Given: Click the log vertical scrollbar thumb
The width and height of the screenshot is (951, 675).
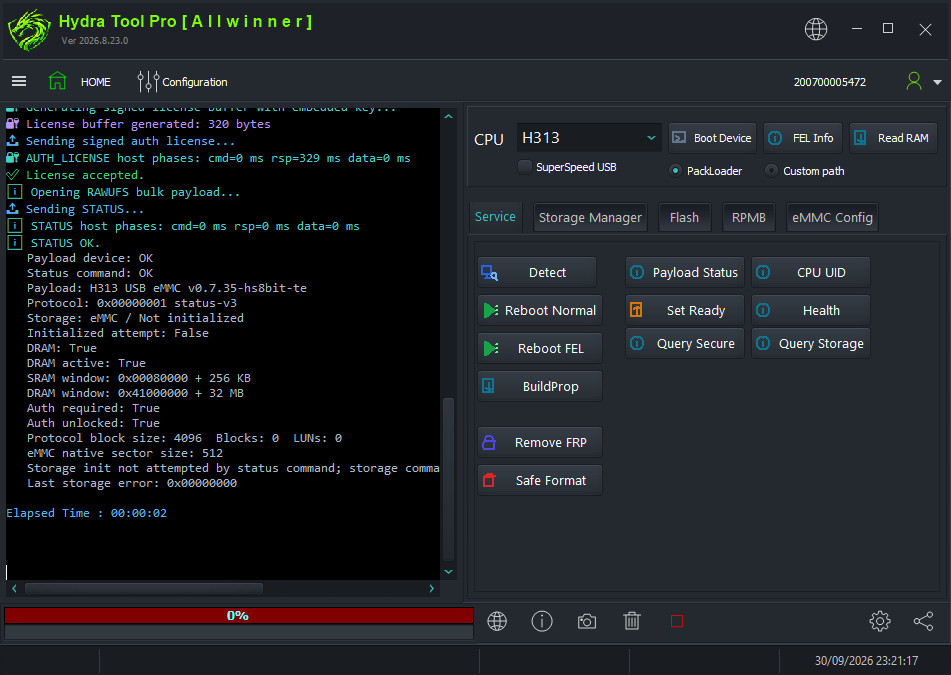Looking at the screenshot, I should coord(448,479).
